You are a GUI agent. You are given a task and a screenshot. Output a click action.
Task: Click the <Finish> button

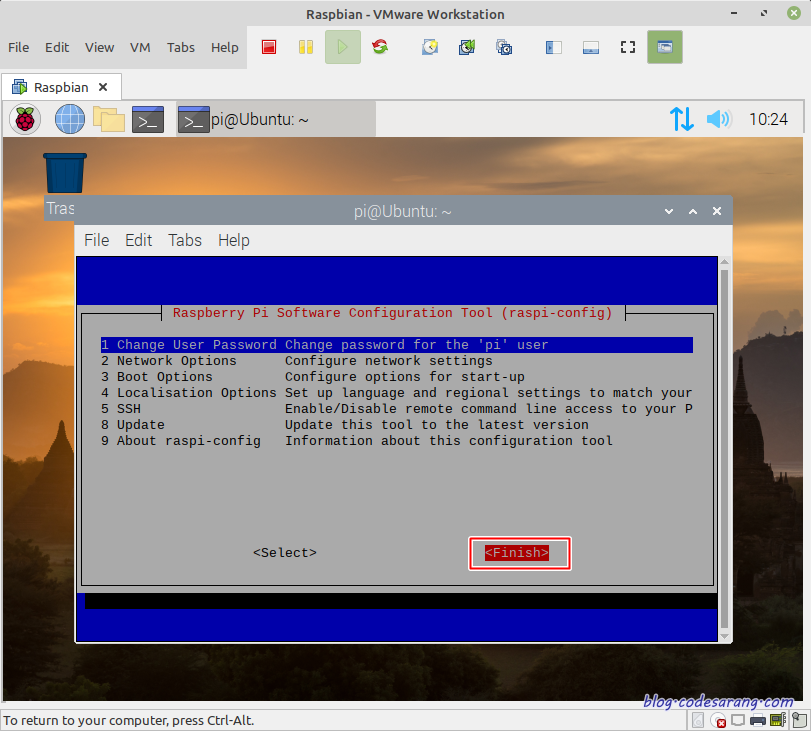tap(517, 553)
